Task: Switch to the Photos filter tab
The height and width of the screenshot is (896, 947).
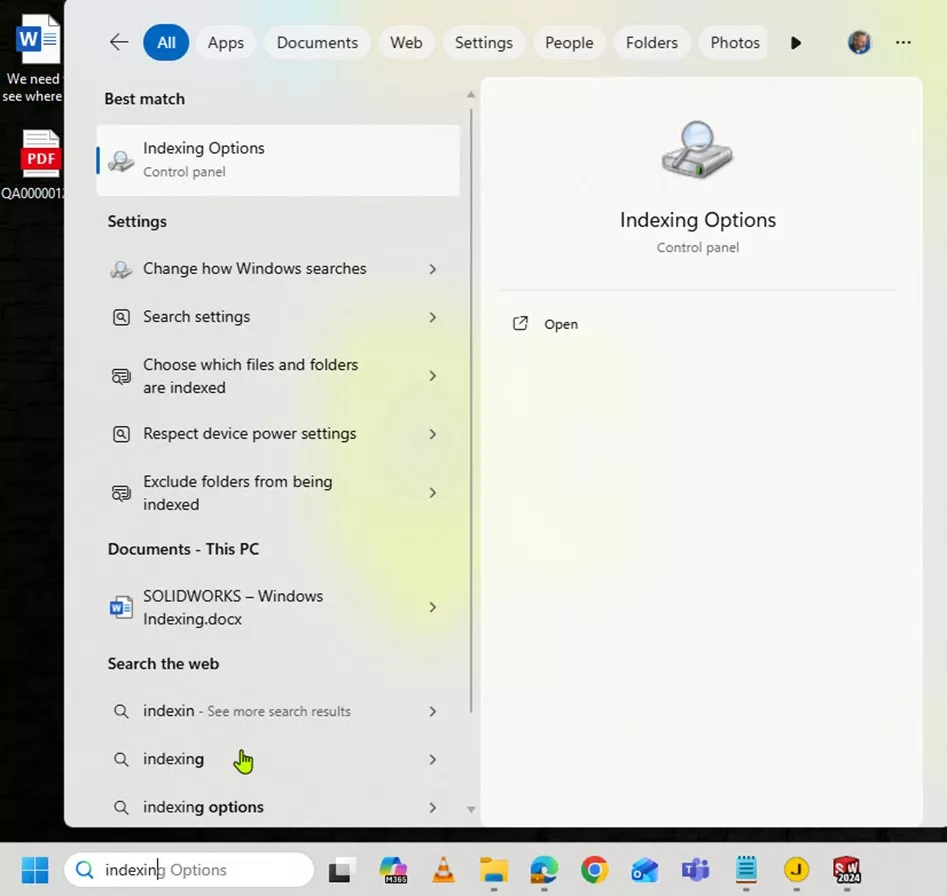Action: coord(734,42)
